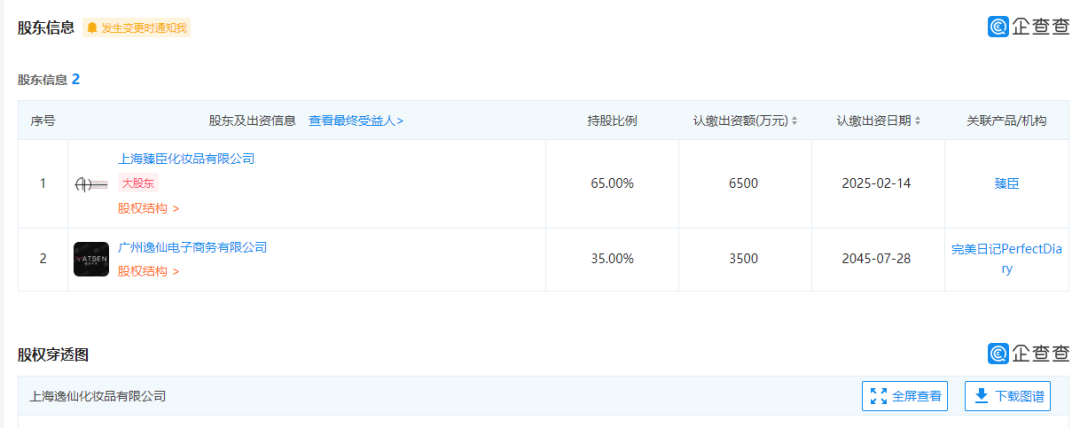The width and height of the screenshot is (1080, 428).
Task: Sort by 认缴出资额(万元) column arrows
Action: coord(794,121)
